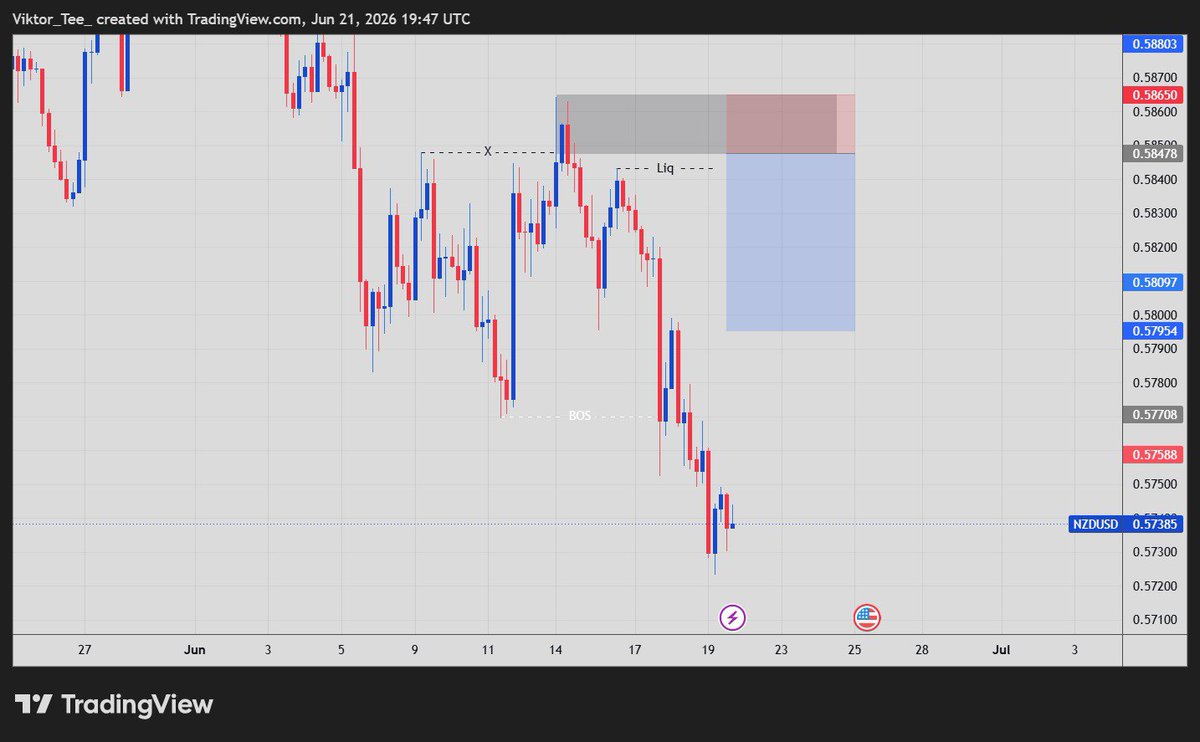Click date 25 on the time axis
The width and height of the screenshot is (1200, 742).
coord(855,650)
